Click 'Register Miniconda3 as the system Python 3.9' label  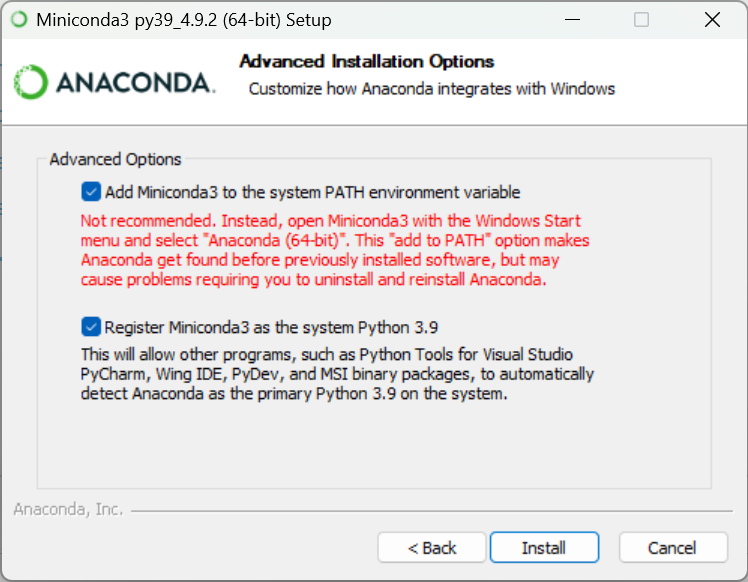pos(271,327)
